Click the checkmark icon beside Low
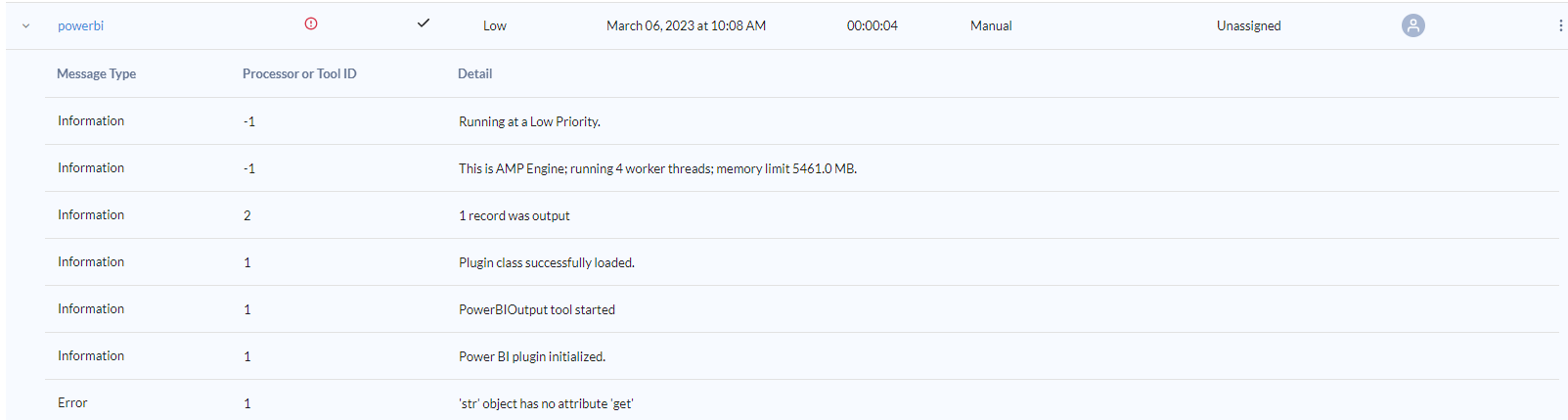1568x420 pixels. (x=424, y=23)
